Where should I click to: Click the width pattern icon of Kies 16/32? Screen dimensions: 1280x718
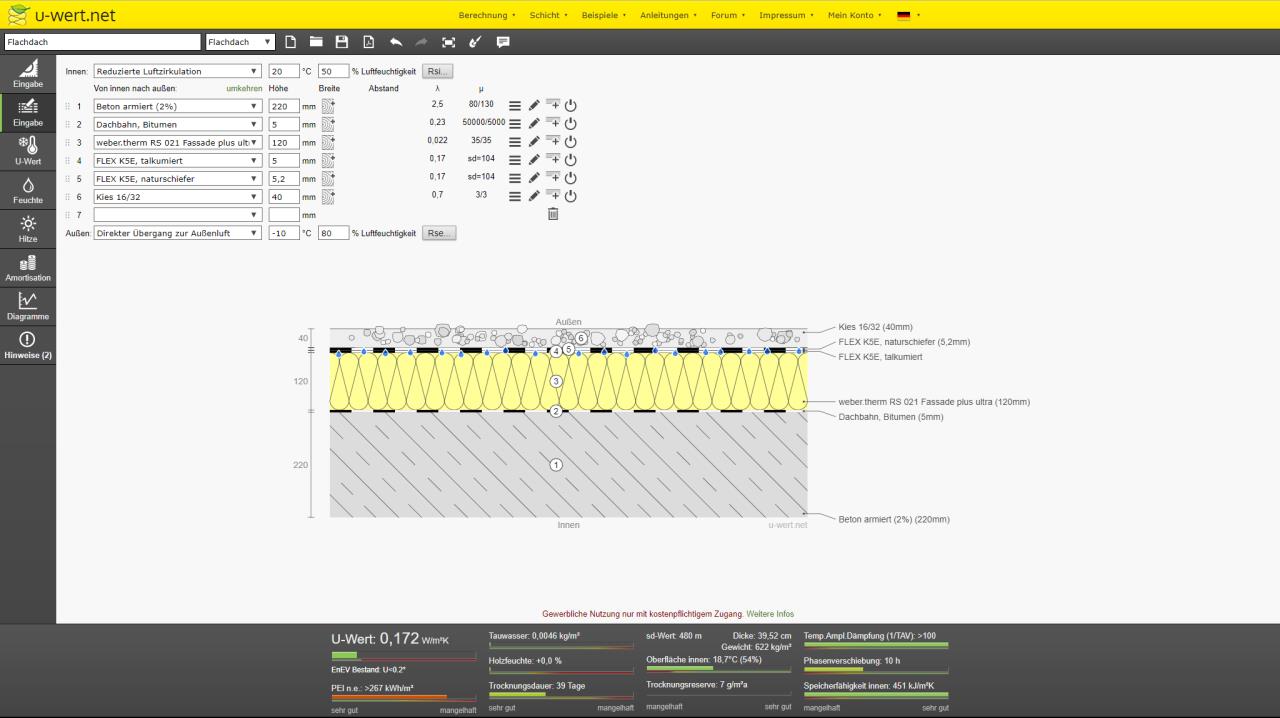[x=328, y=196]
